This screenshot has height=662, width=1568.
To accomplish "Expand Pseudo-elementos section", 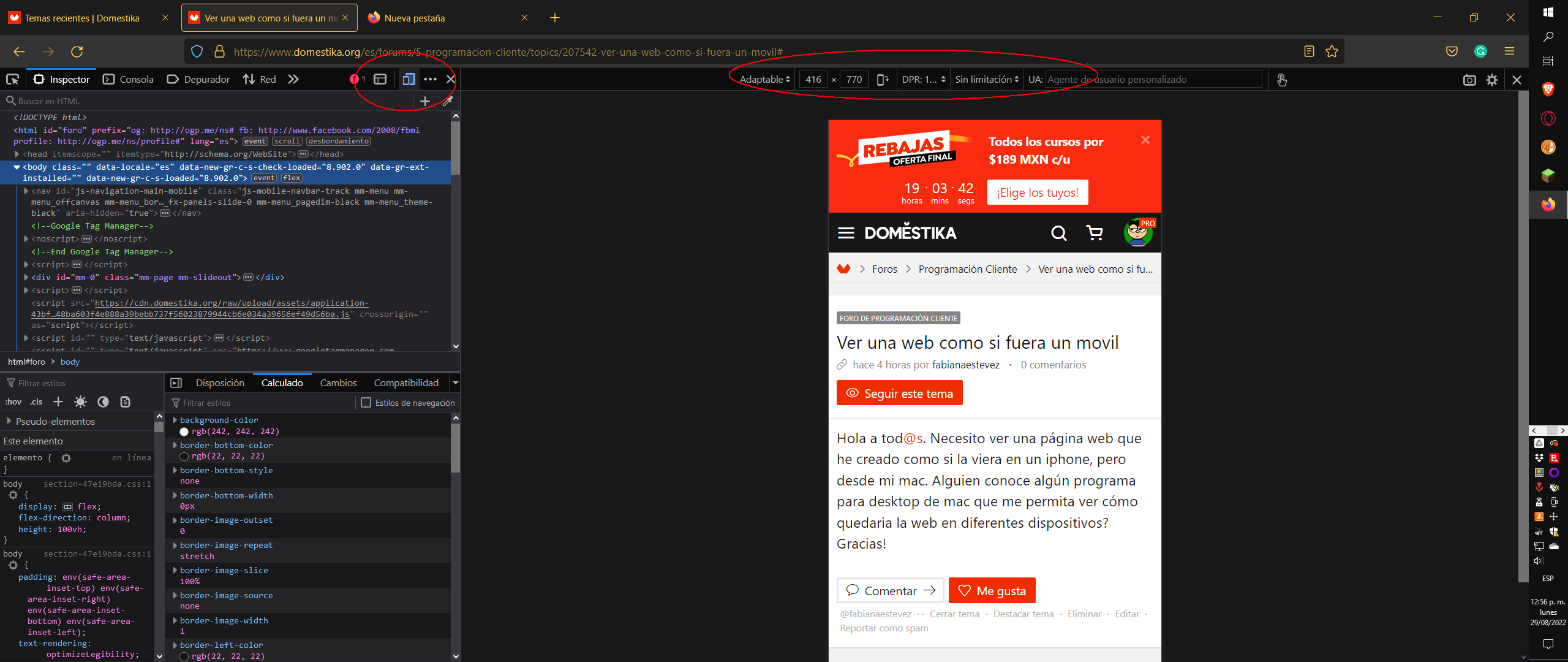I will [9, 421].
